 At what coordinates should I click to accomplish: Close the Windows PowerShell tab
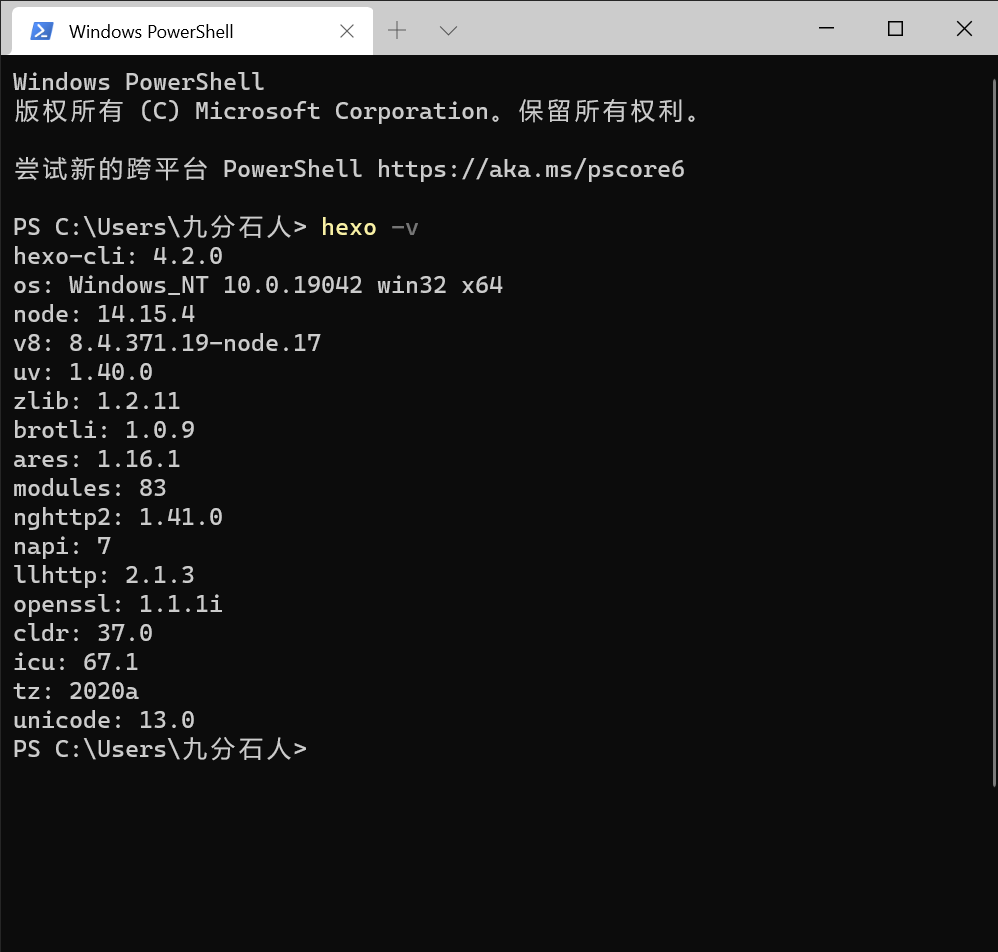coord(347,31)
